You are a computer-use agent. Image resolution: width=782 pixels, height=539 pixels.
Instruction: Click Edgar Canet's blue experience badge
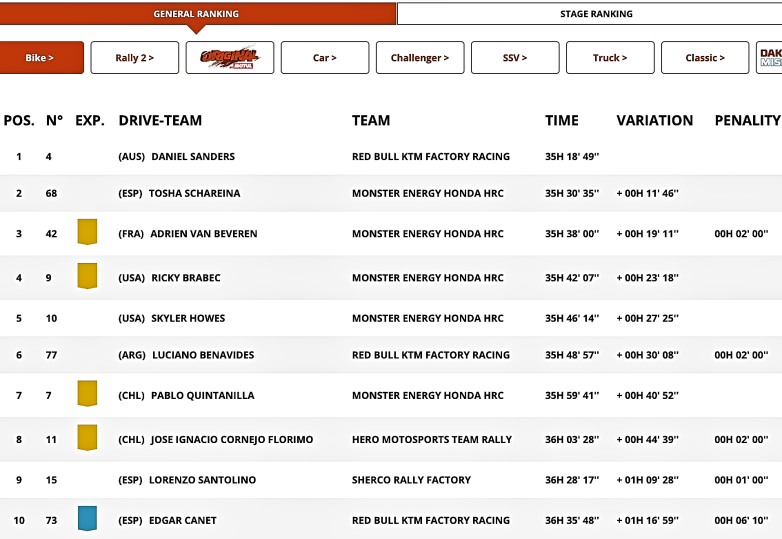tap(87, 519)
